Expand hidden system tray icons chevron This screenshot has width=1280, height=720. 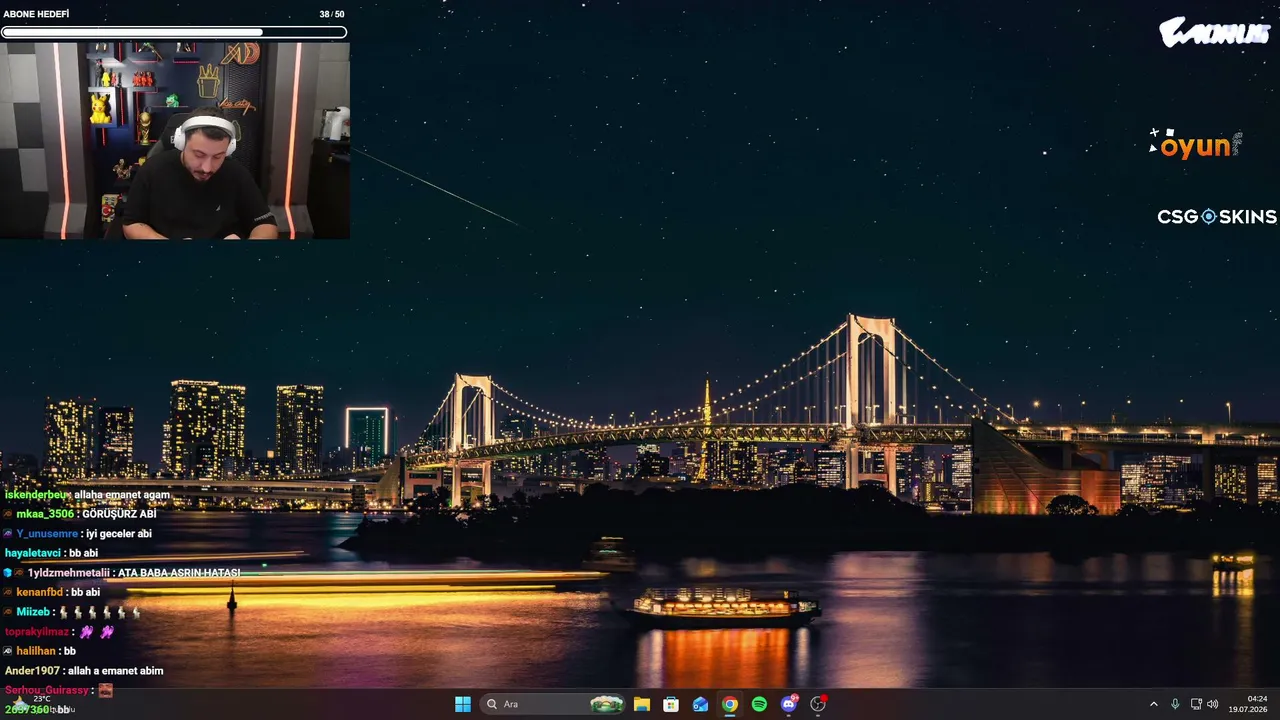coord(1153,704)
